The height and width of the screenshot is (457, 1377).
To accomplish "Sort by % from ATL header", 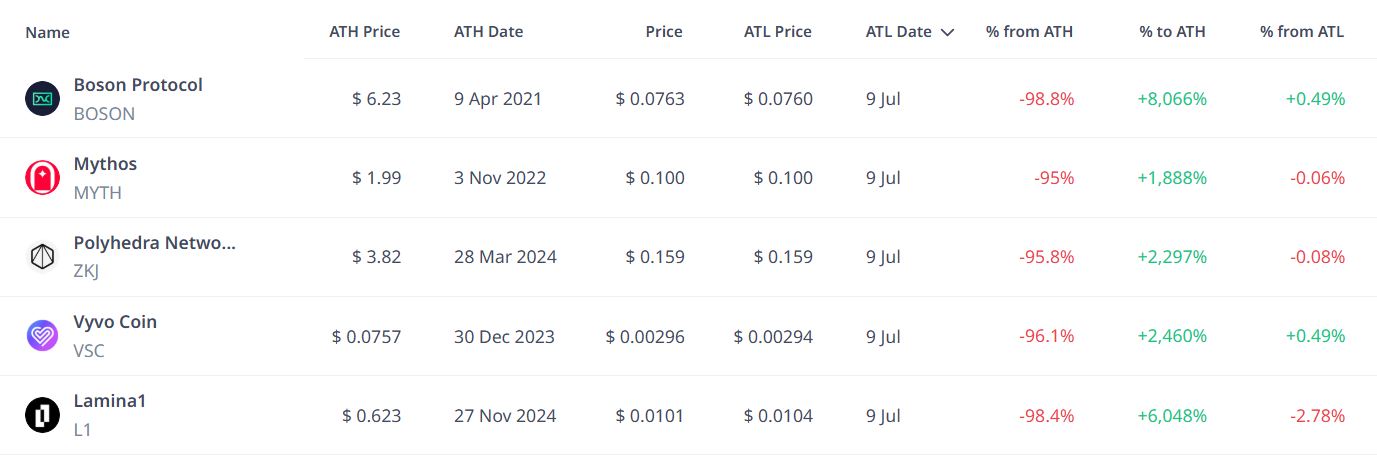I will tap(1302, 32).
